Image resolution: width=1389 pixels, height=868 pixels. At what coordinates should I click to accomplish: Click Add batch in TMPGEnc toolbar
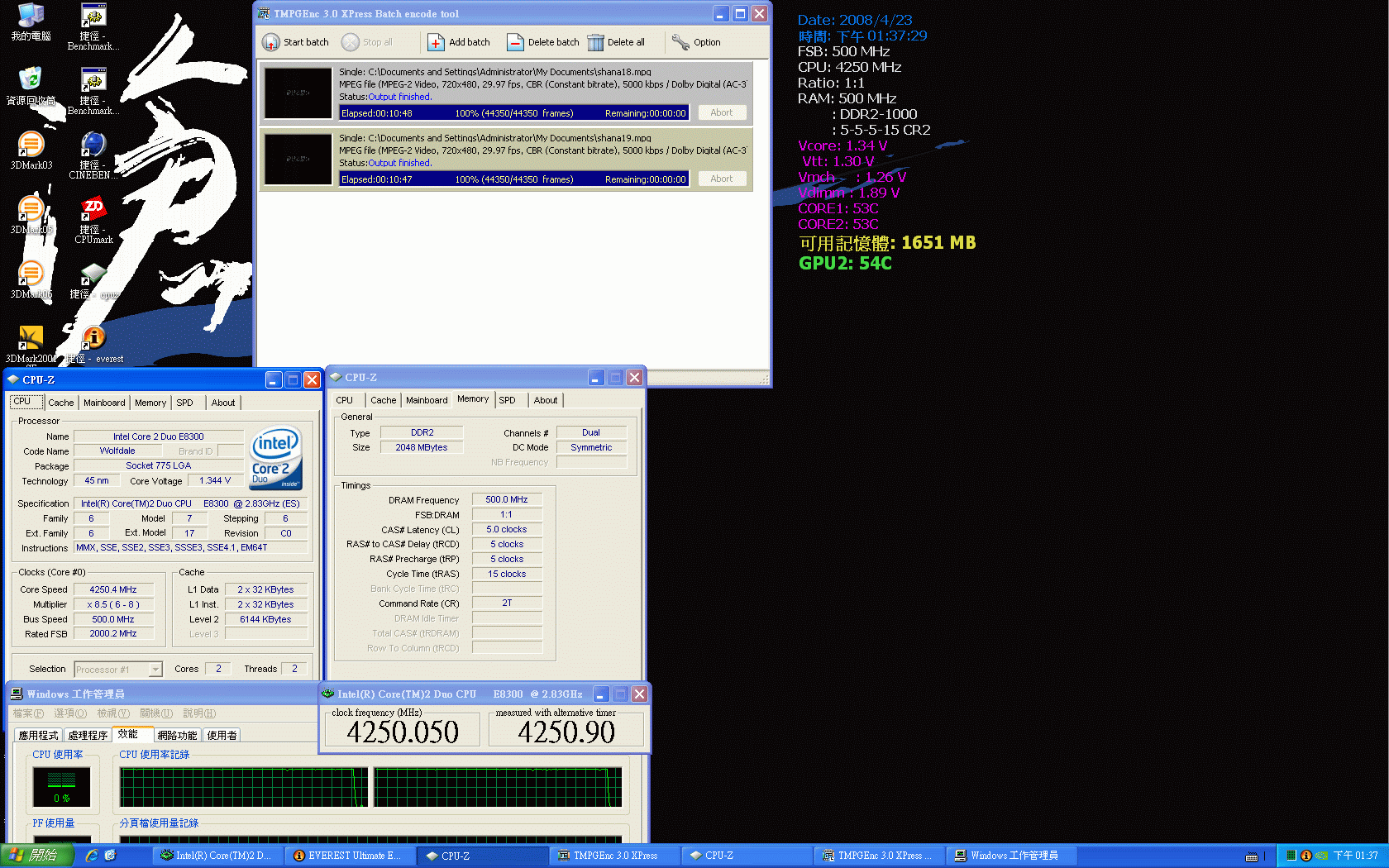pos(459,42)
